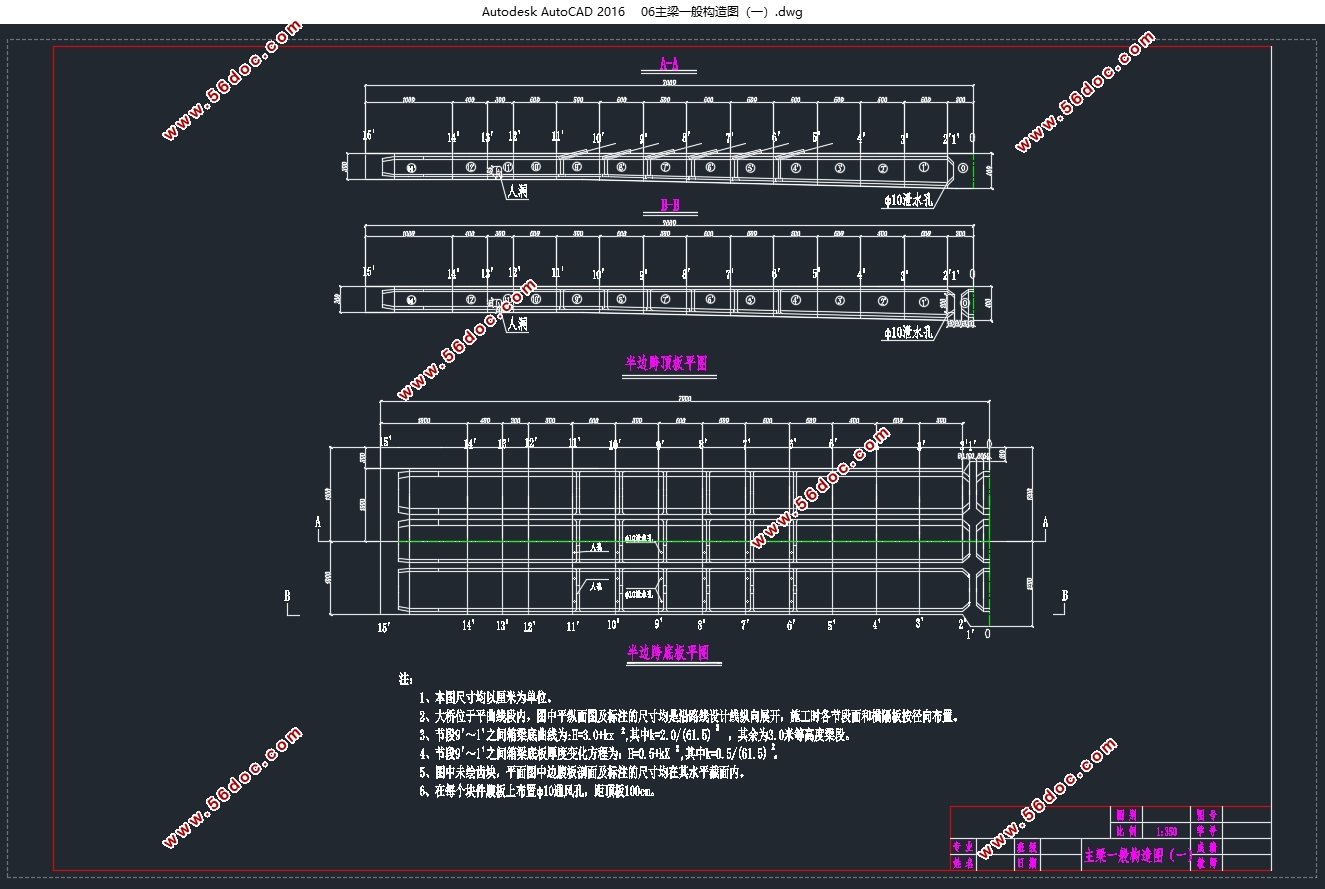Click the 姓名 cell in title block
This screenshot has width=1325, height=889.
pos(963,862)
